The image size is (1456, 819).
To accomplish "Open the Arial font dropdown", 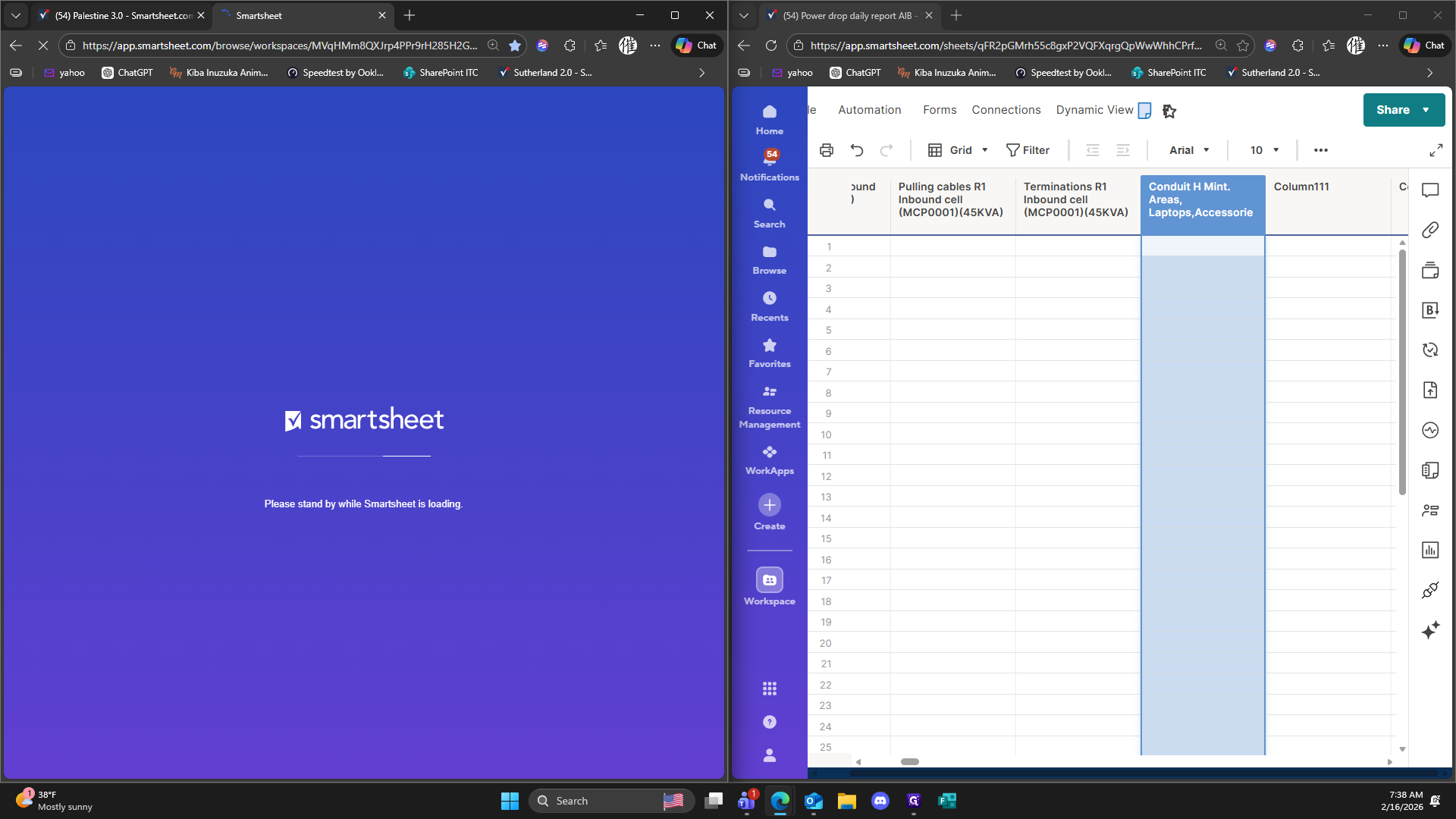I will [x=1189, y=150].
